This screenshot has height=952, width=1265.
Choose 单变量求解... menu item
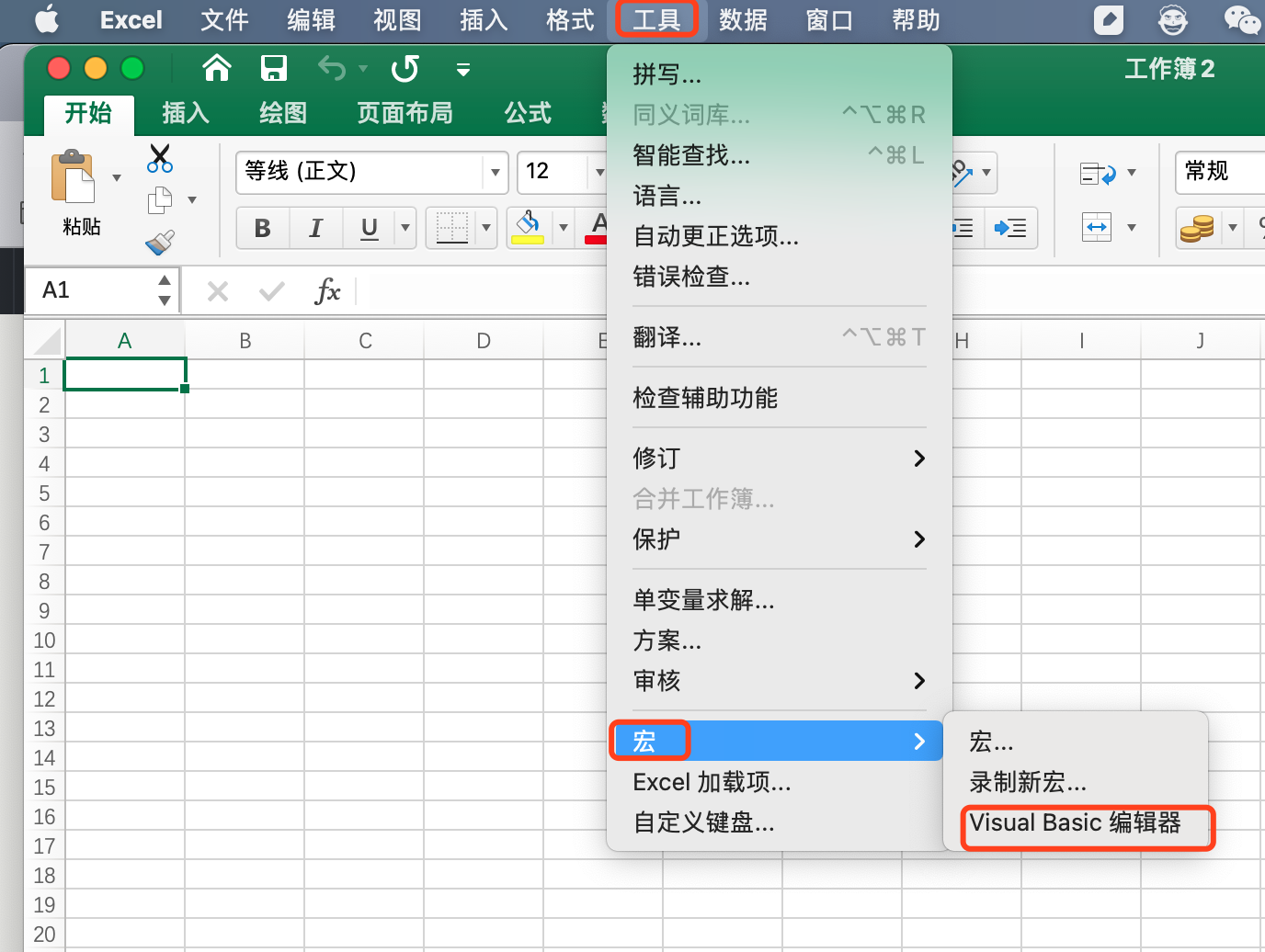click(x=779, y=600)
